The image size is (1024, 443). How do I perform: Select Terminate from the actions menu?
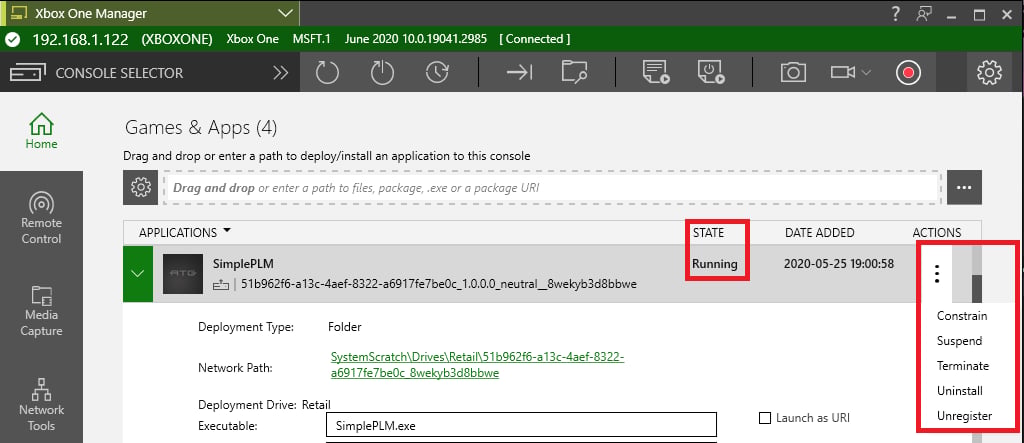pos(963,366)
